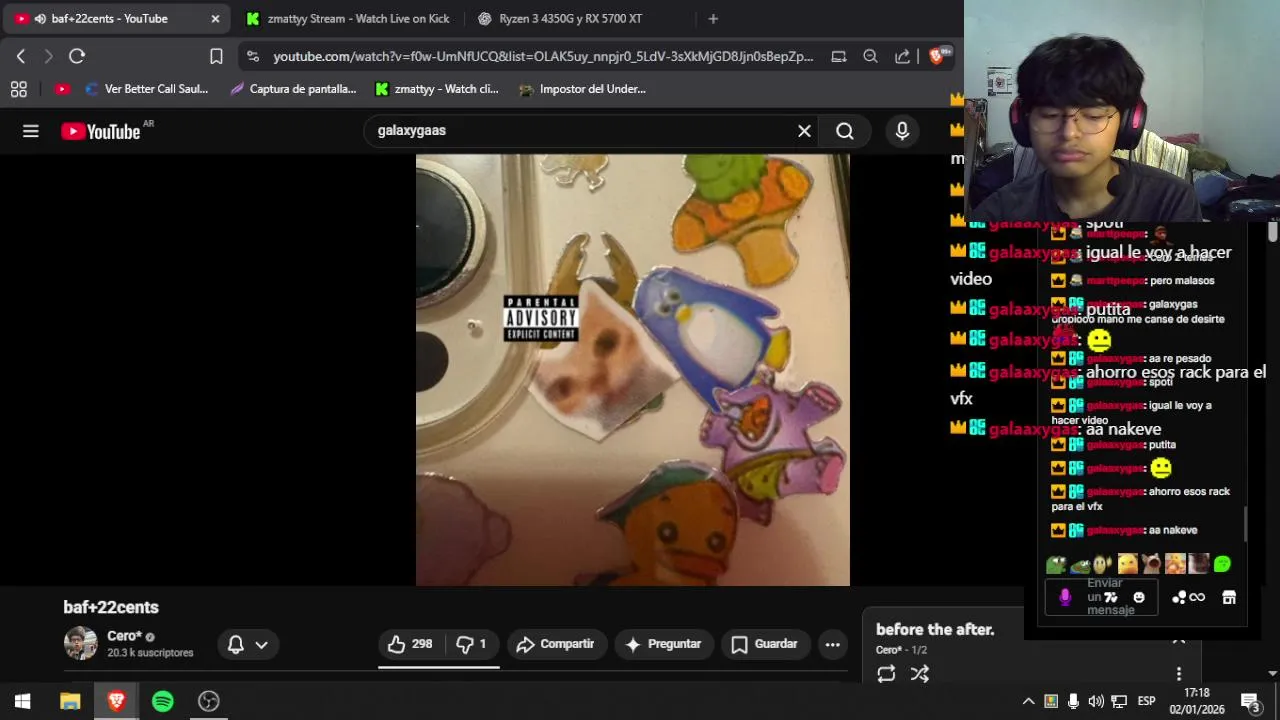1280x720 pixels.
Task: Open the taskbar clock 17:18
Action: pyautogui.click(x=1197, y=701)
